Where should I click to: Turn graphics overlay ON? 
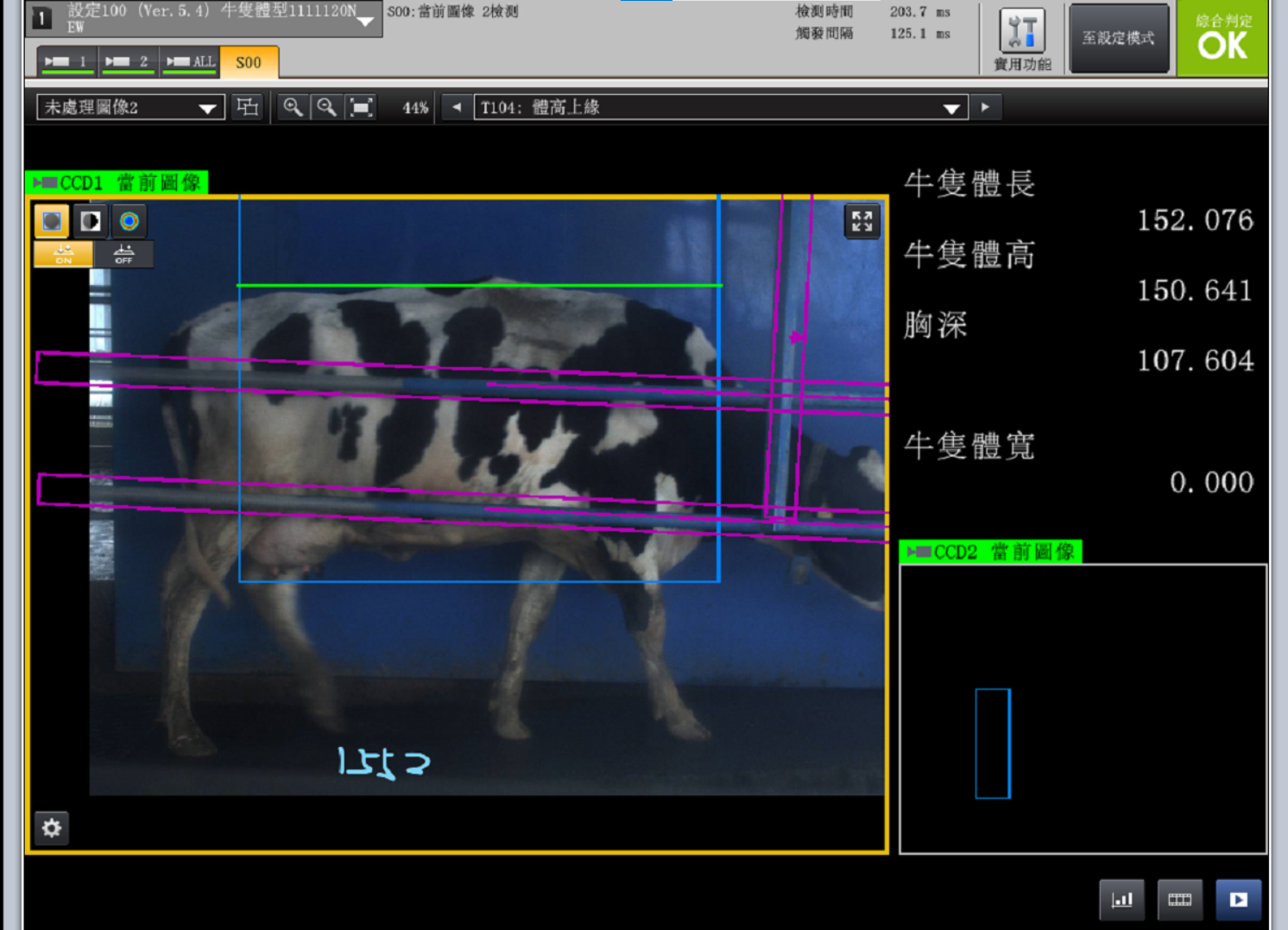[x=63, y=254]
